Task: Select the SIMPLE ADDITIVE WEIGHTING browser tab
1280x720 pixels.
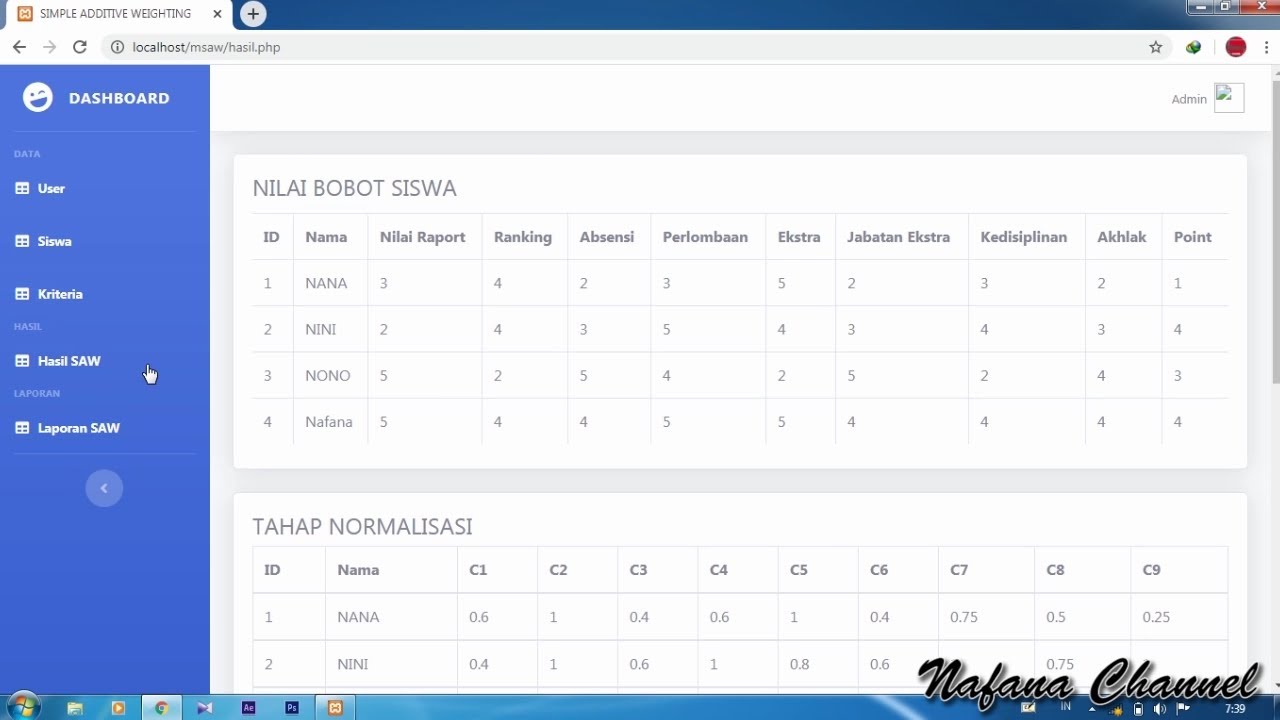Action: pos(115,14)
